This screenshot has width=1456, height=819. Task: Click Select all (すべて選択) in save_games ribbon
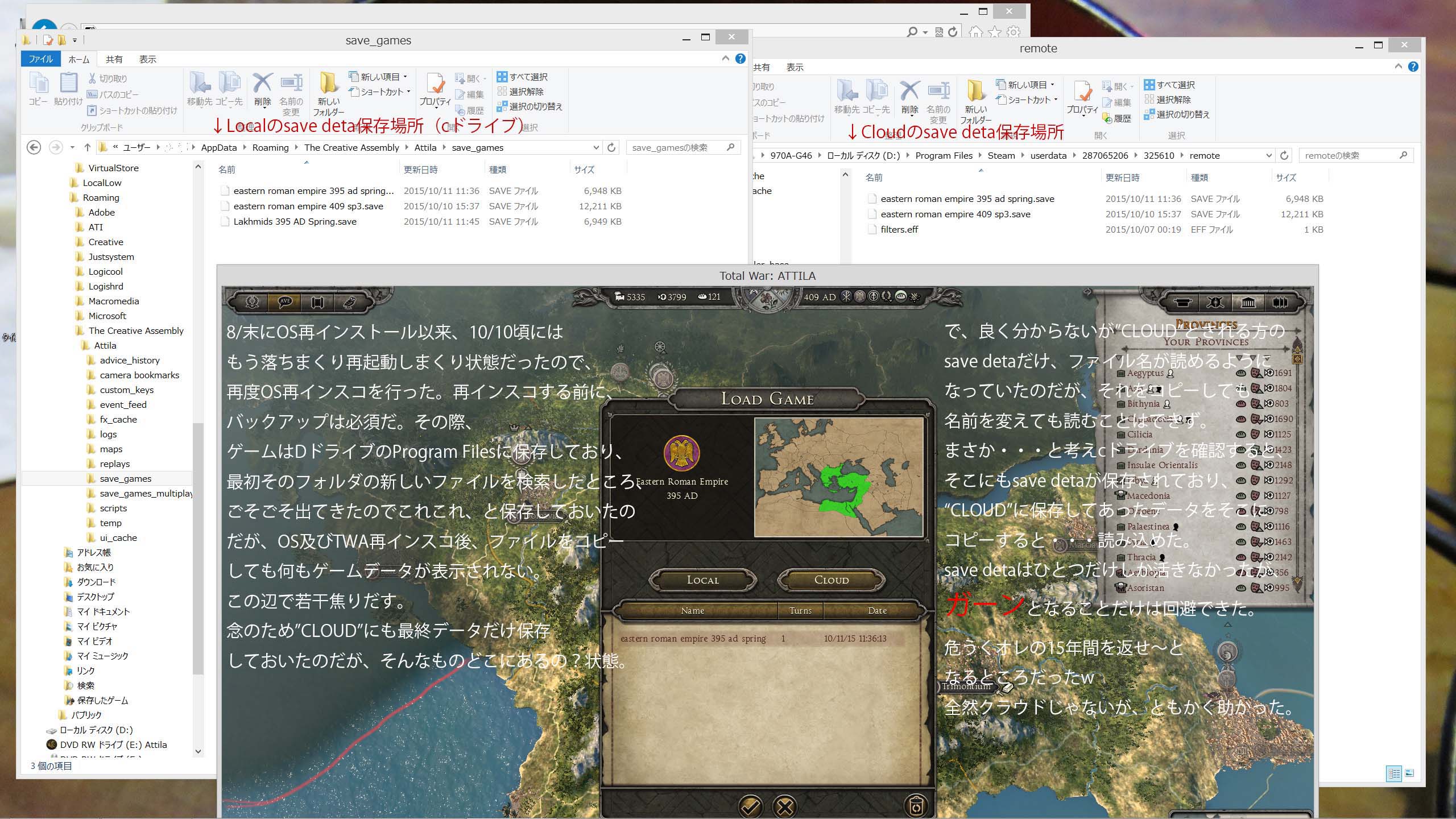[x=522, y=77]
